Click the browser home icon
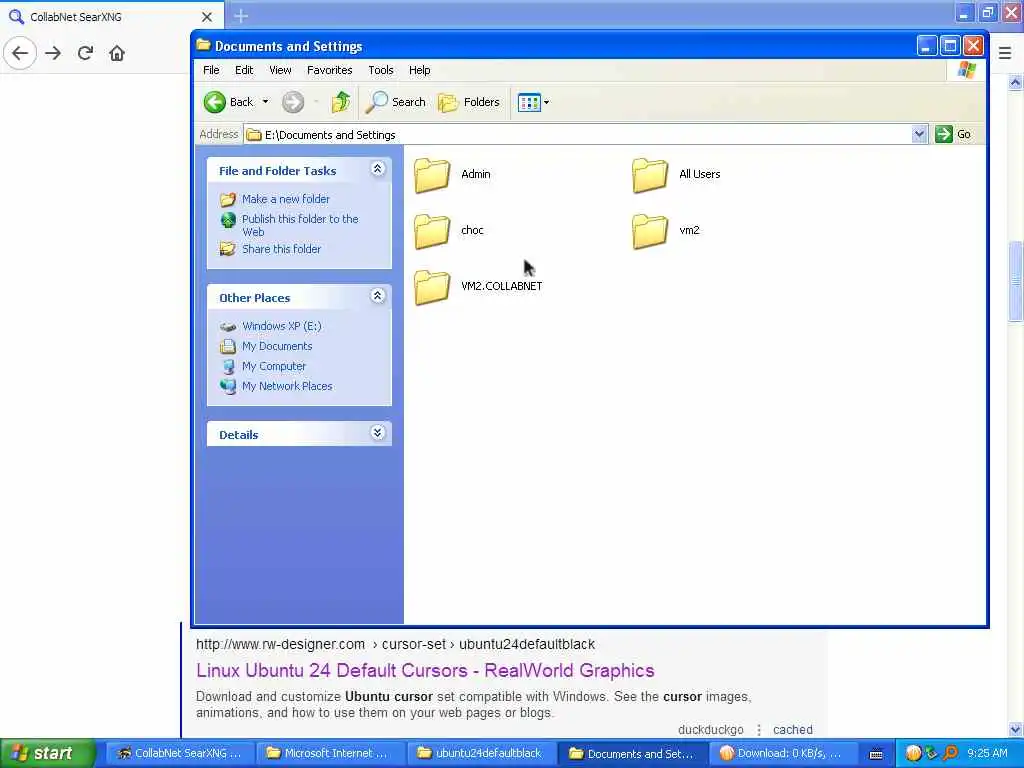This screenshot has width=1024, height=768. tap(117, 53)
